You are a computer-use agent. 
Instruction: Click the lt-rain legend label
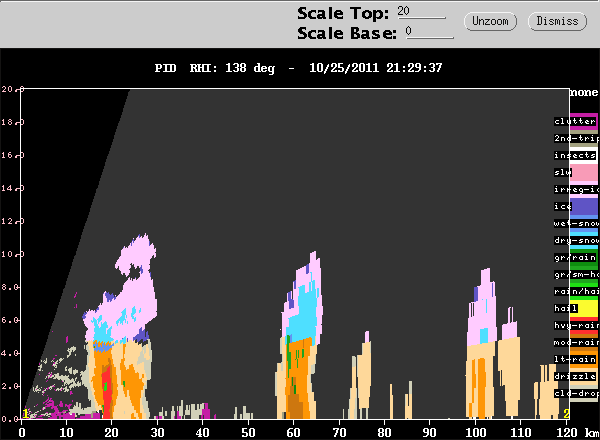(575, 359)
